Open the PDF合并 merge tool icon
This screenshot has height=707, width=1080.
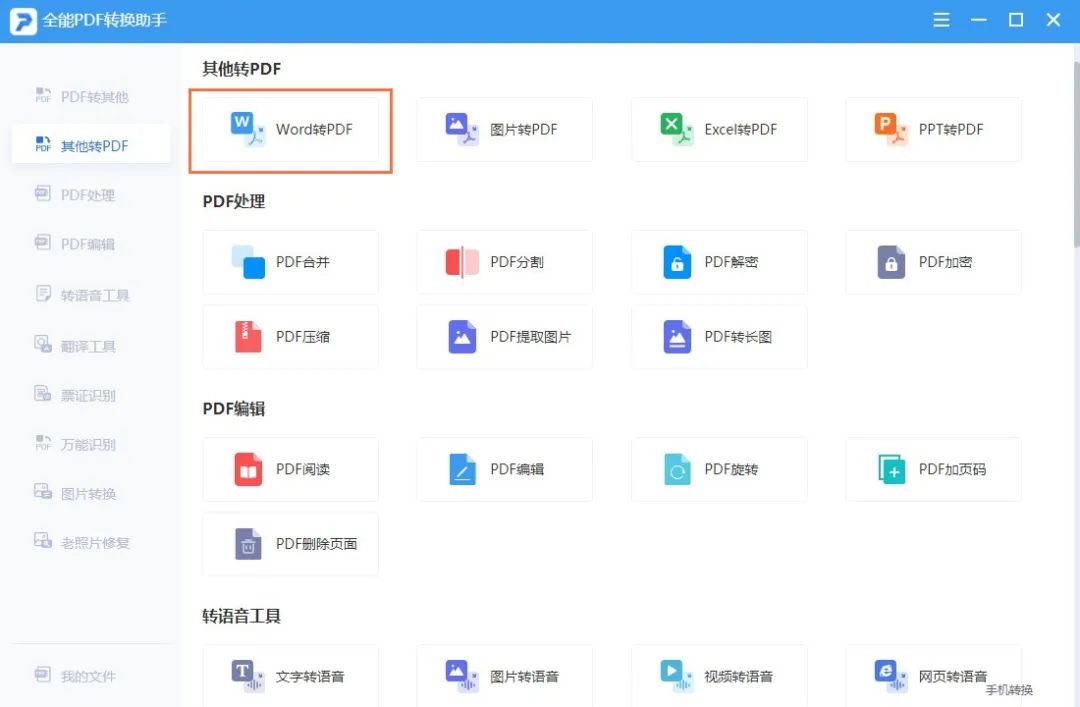pos(248,262)
